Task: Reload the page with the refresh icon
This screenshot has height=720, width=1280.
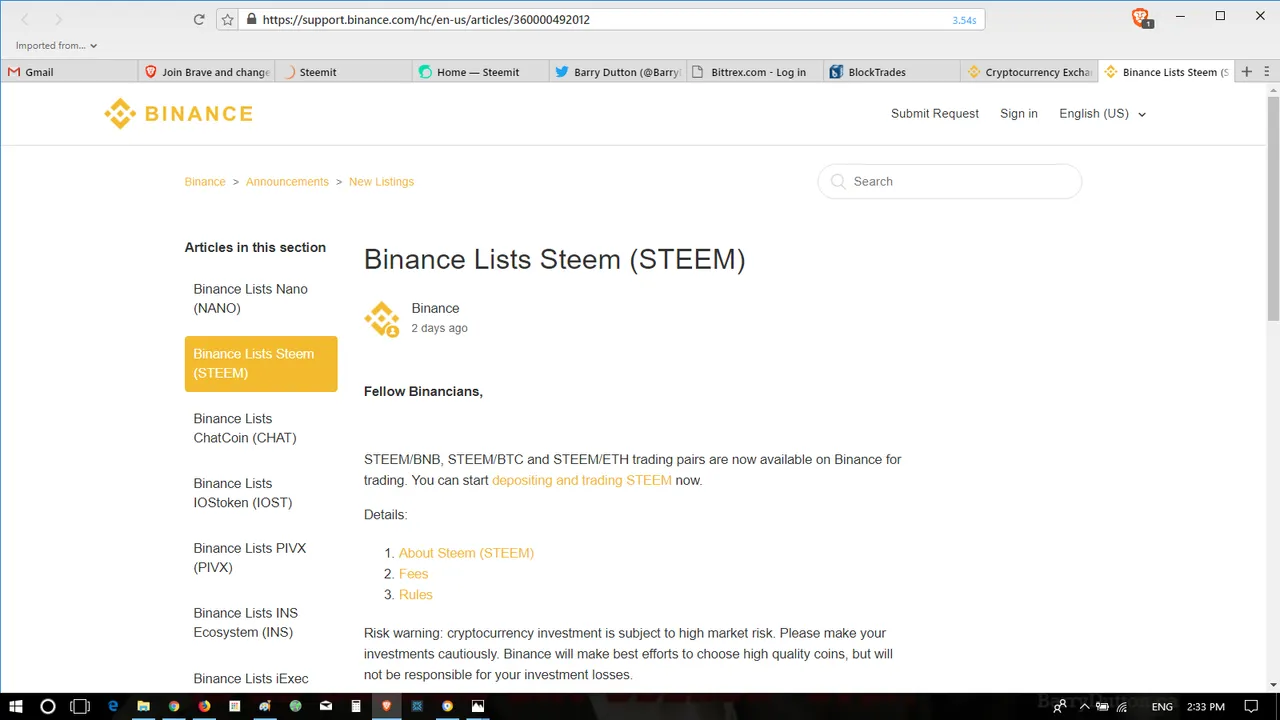Action: [199, 19]
